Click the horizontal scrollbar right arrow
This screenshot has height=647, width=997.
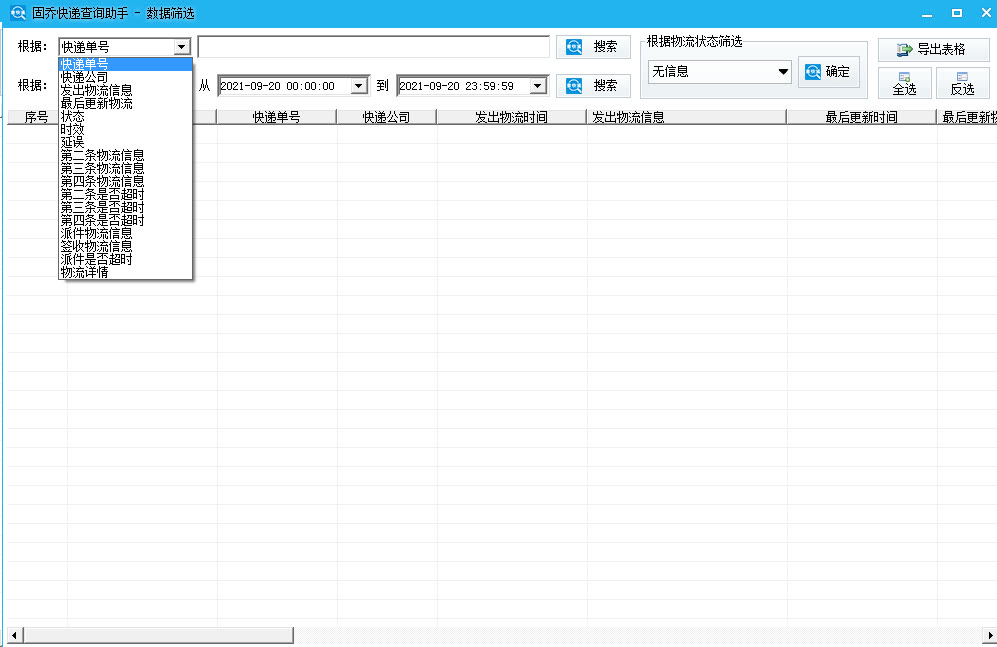[989, 635]
